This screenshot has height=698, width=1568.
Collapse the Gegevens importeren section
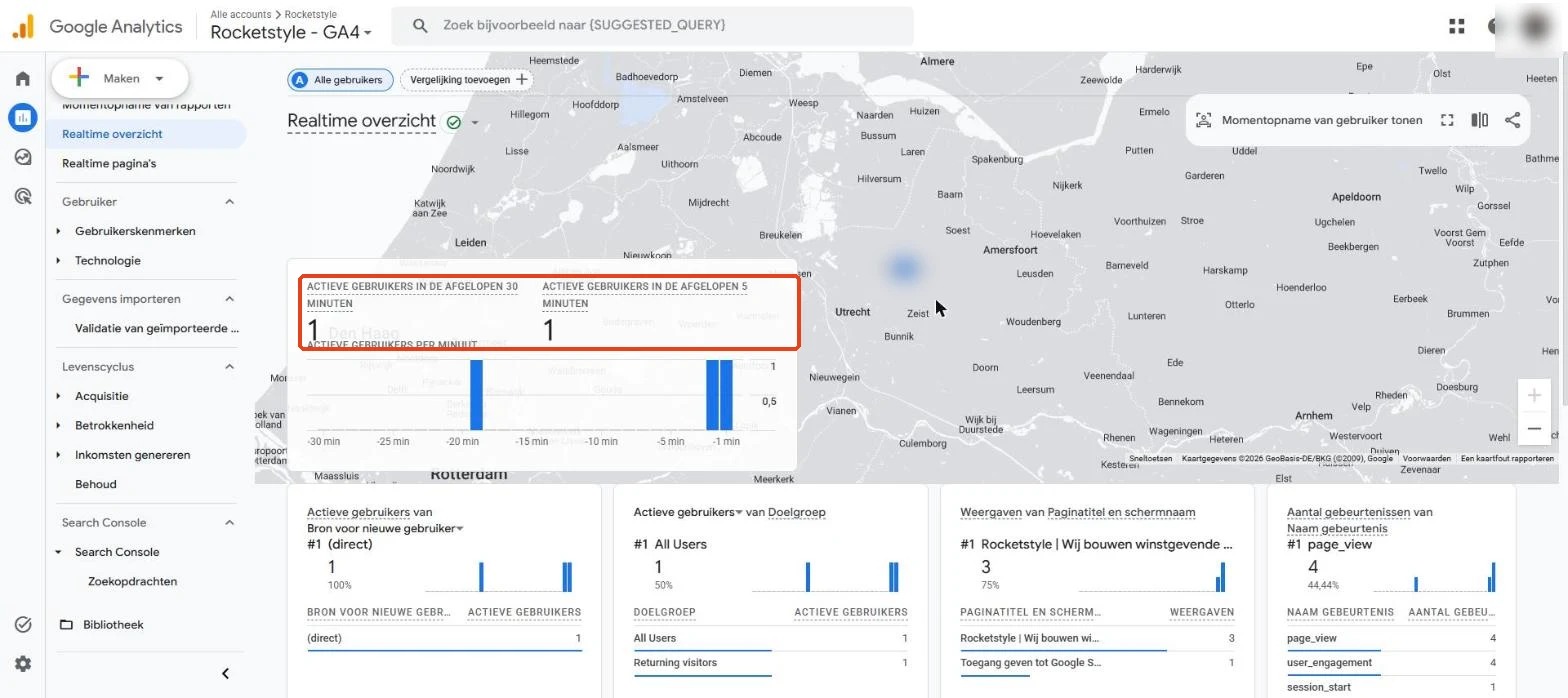click(x=229, y=299)
